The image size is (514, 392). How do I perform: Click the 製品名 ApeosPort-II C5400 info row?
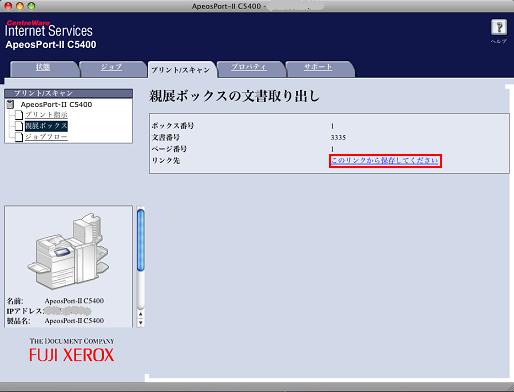tap(55, 321)
